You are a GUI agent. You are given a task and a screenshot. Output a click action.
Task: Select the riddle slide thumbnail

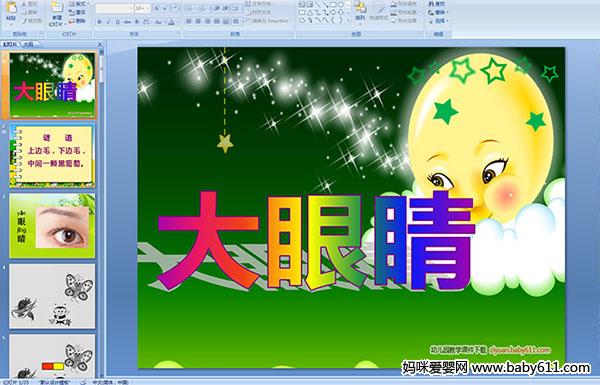(x=52, y=156)
